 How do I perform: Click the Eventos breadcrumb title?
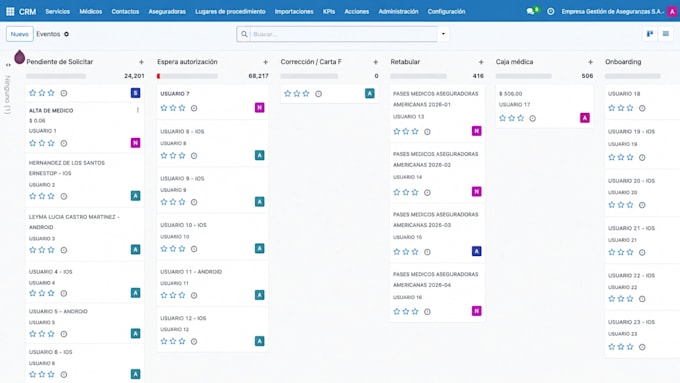48,34
